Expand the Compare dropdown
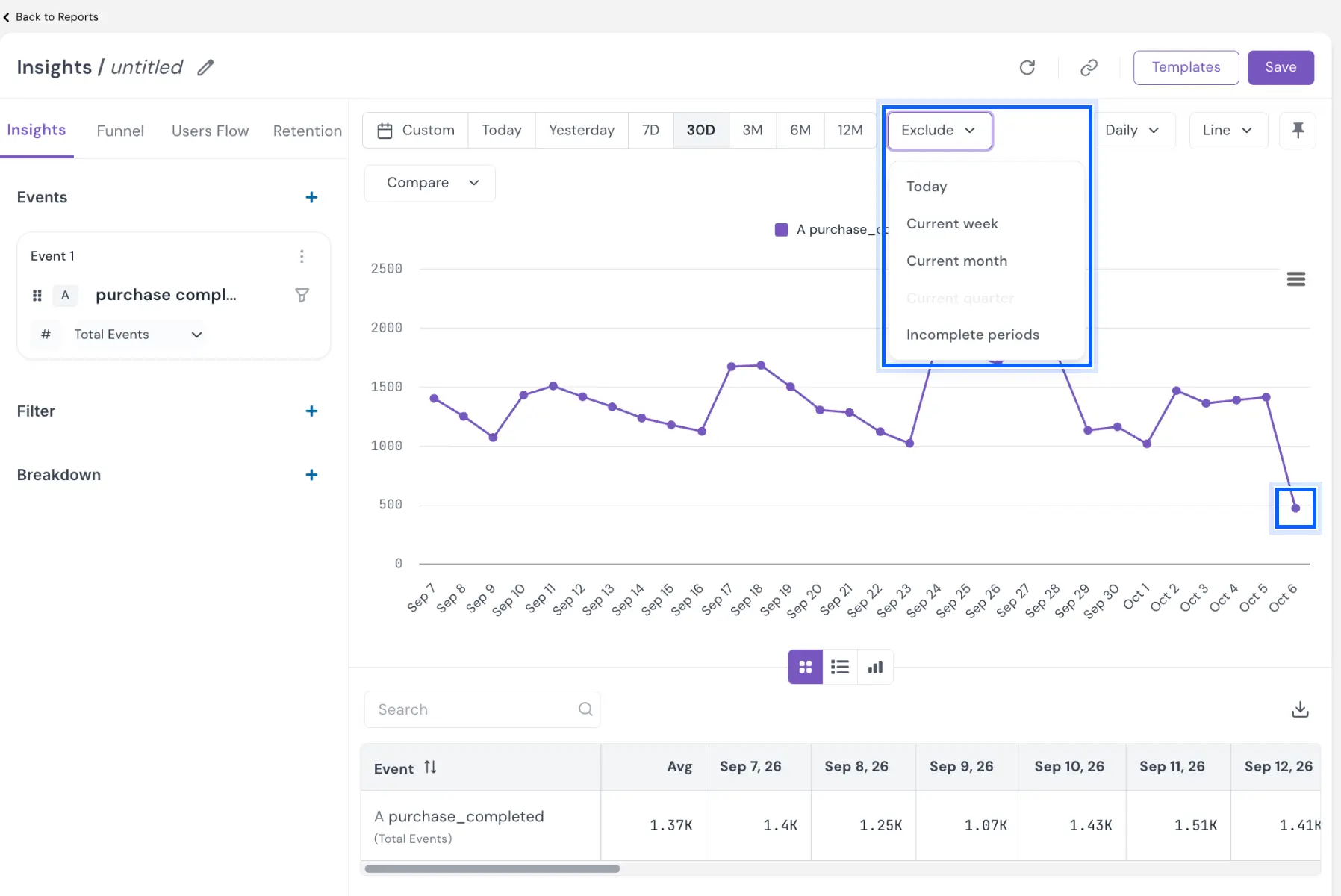1341x896 pixels. [430, 183]
